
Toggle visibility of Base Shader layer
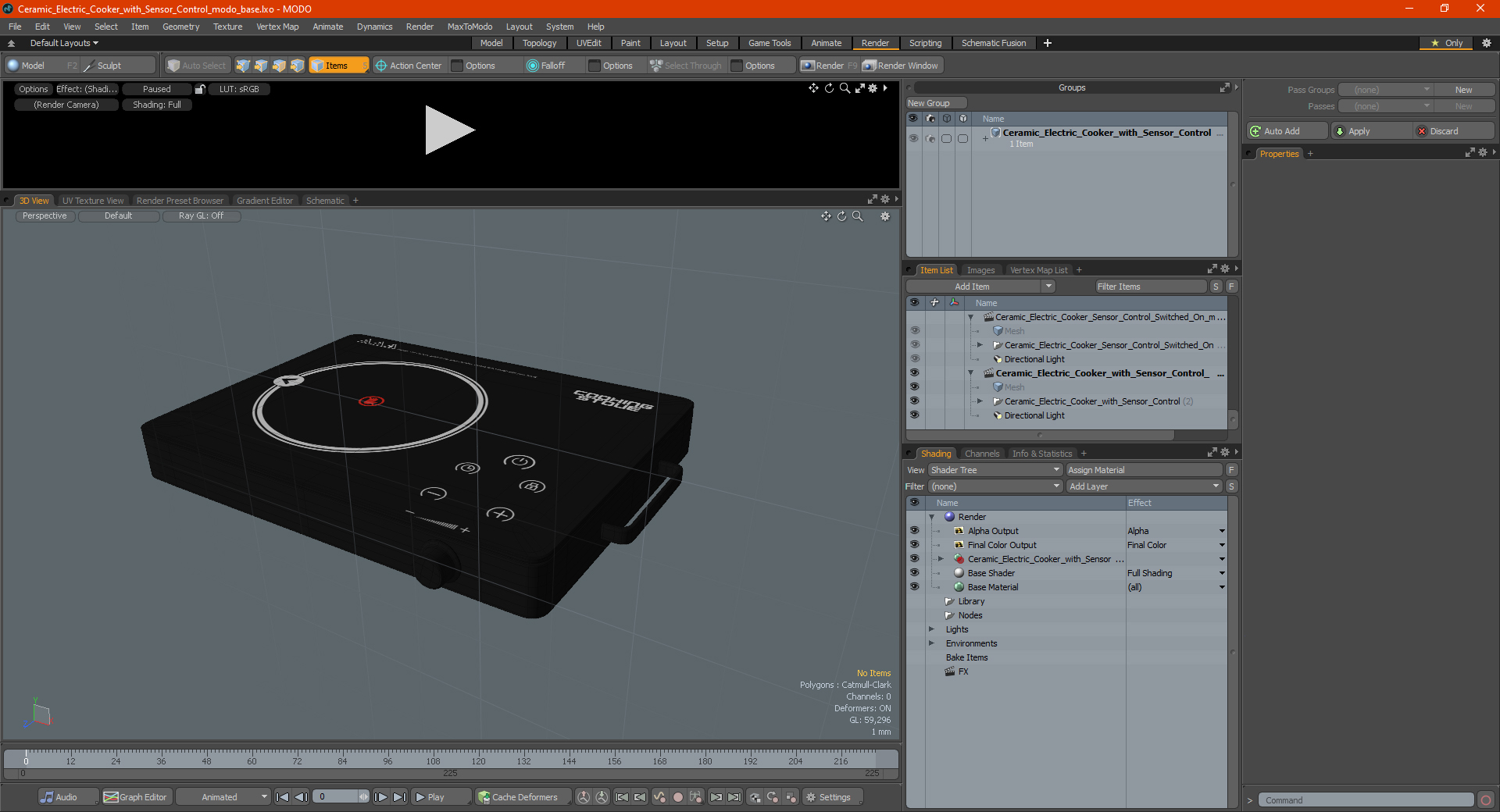(x=914, y=573)
